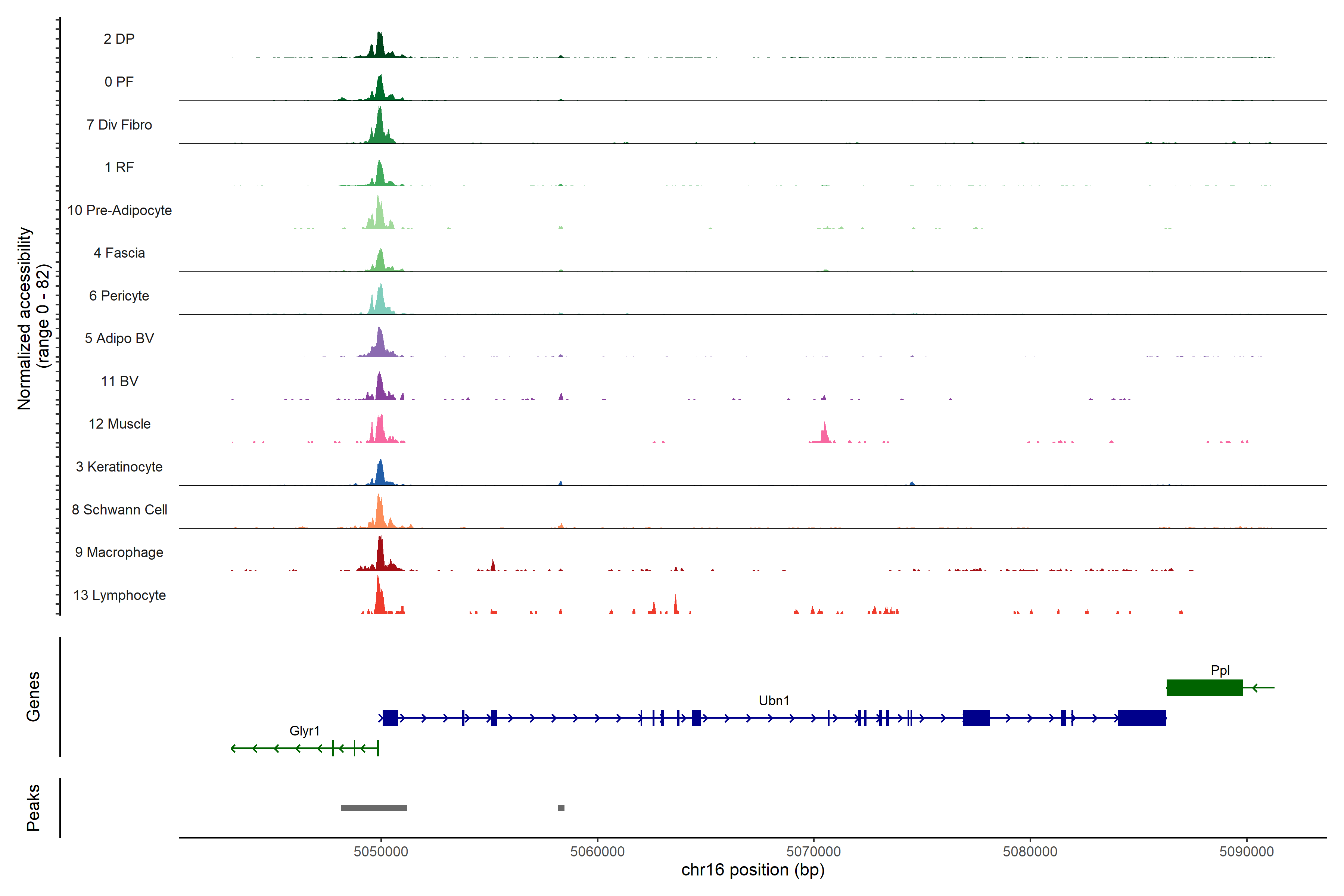Click the 9 Macrophage track label
The height and width of the screenshot is (896, 1344).
click(119, 553)
